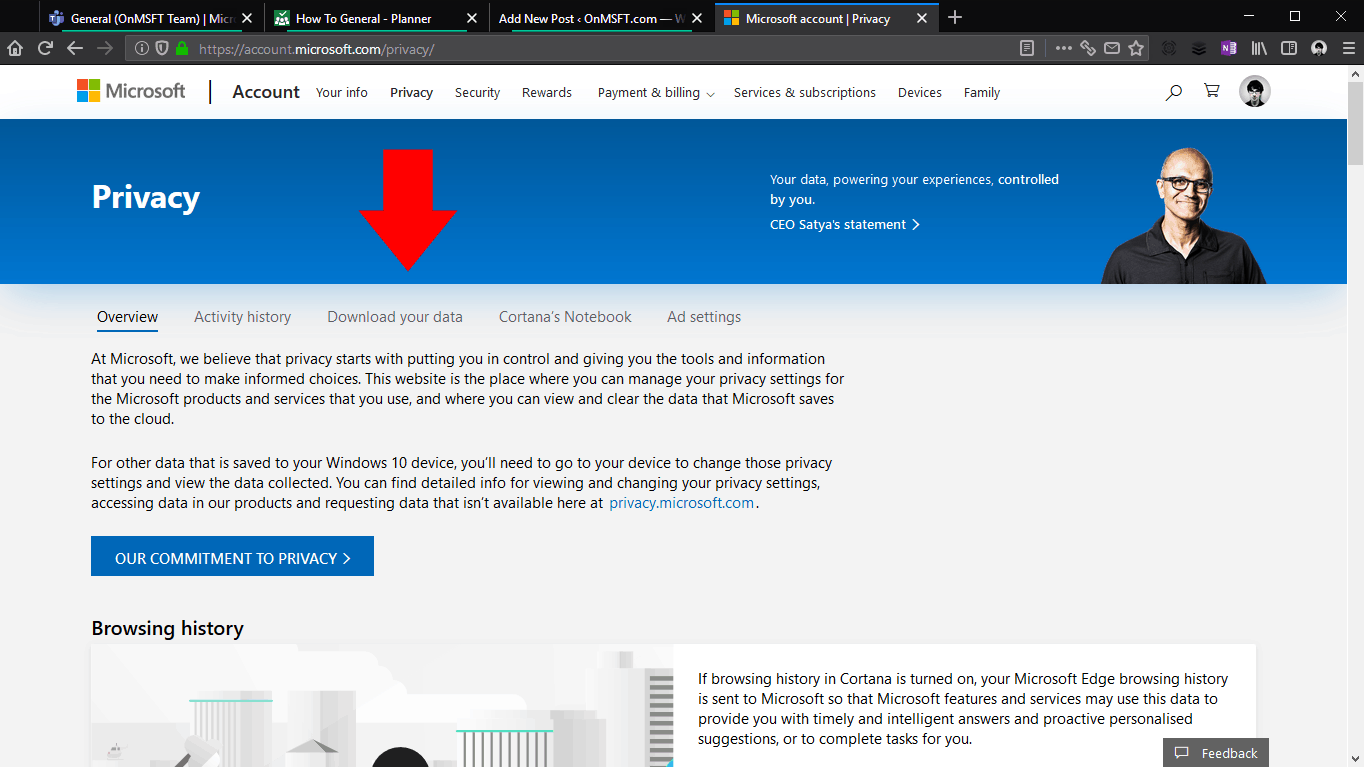The image size is (1364, 767).
Task: Open the OneNote Clipper extension
Action: click(x=1229, y=48)
